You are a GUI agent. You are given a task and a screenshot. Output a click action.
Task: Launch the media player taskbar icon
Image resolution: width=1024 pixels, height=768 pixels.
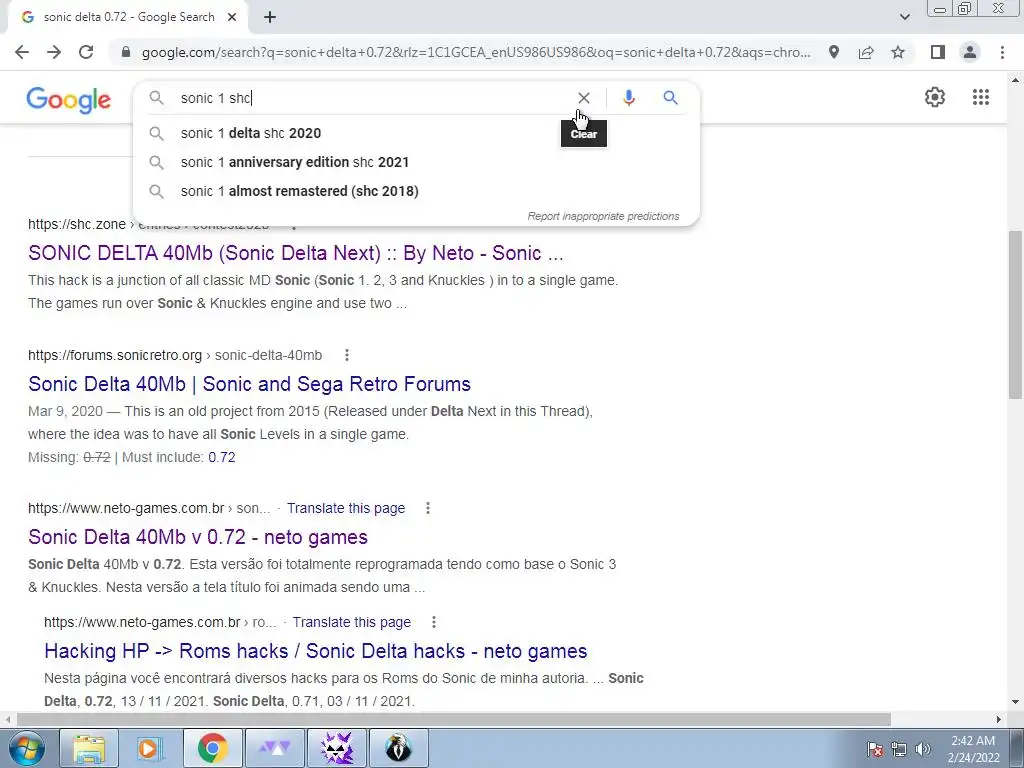tap(148, 748)
